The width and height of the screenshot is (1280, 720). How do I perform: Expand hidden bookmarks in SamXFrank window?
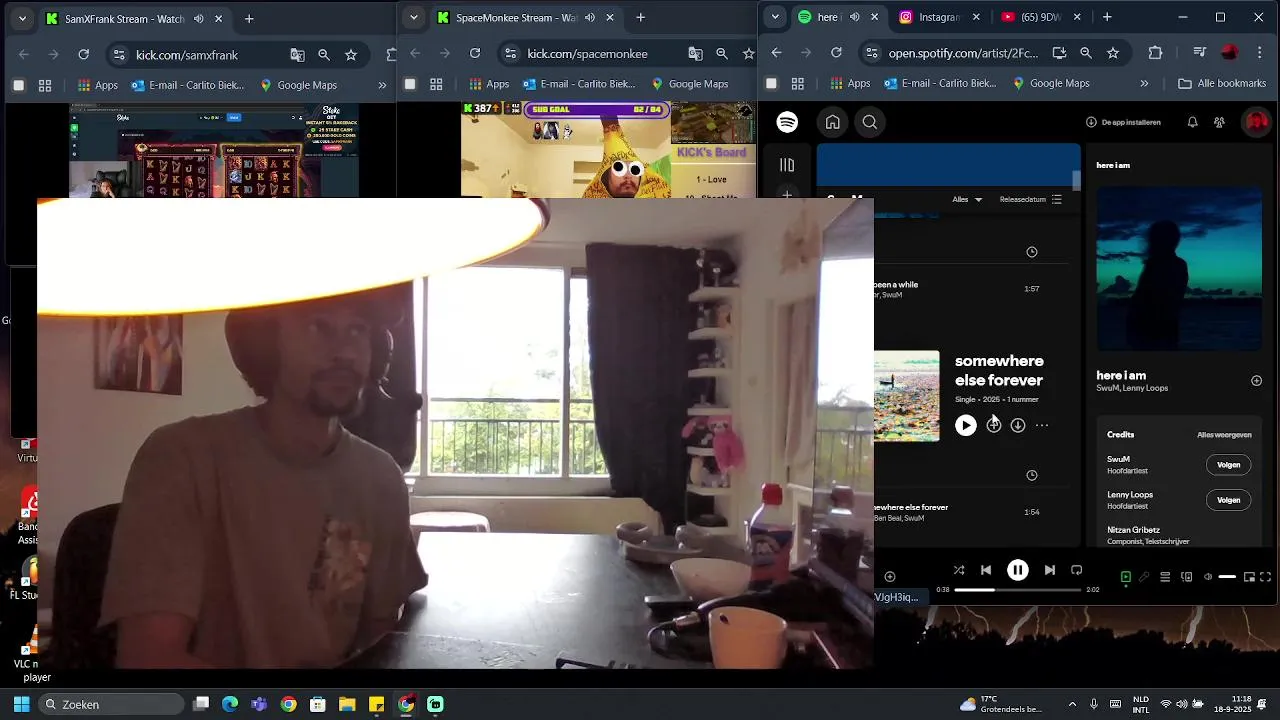pyautogui.click(x=382, y=85)
